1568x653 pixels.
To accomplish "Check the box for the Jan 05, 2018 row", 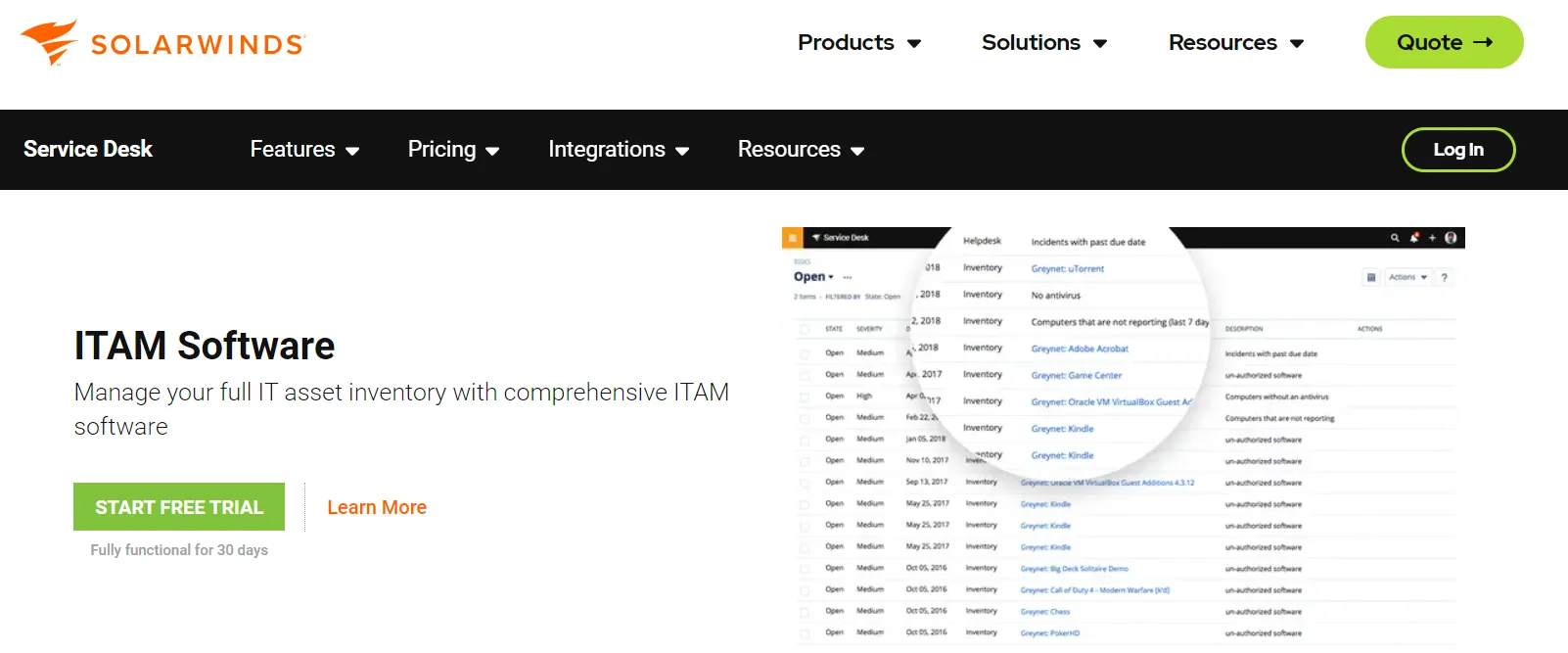I will tap(805, 439).
